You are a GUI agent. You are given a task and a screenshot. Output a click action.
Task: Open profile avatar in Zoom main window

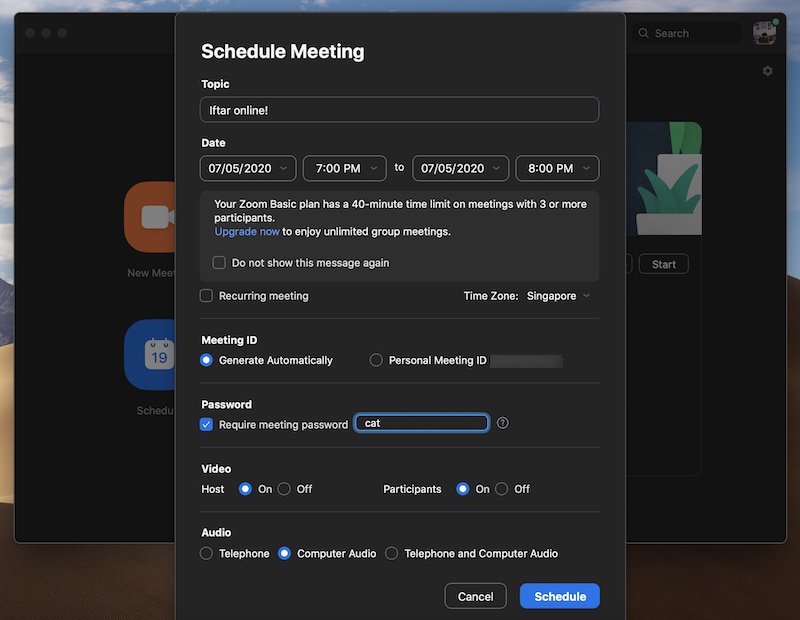764,33
